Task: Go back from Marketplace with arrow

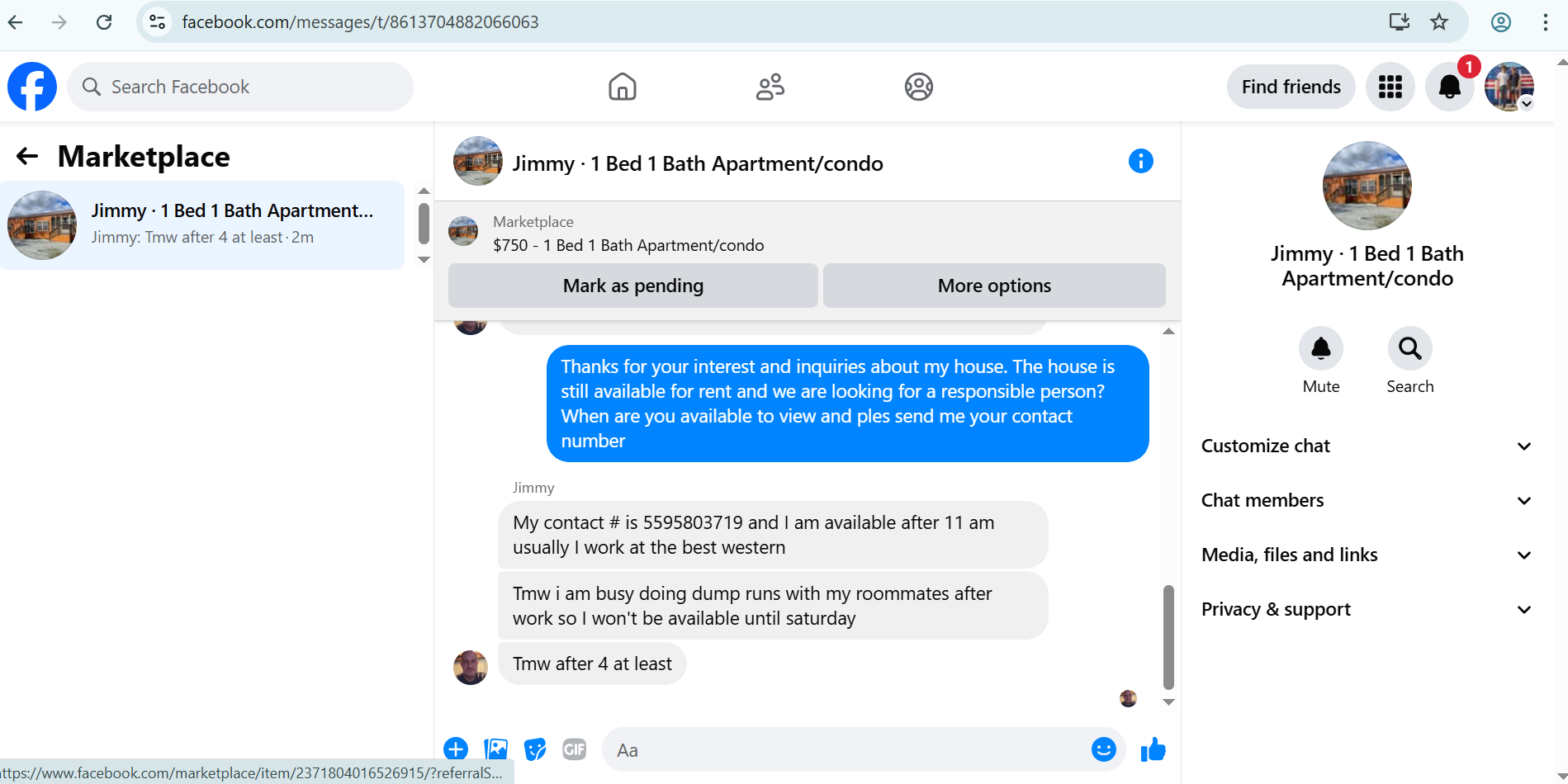Action: click(x=27, y=156)
